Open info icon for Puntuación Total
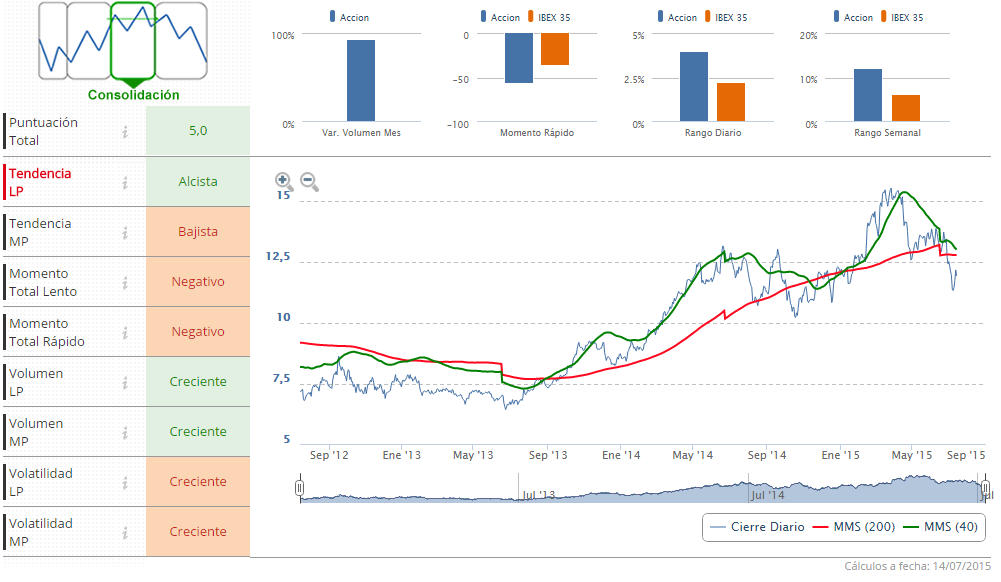 pos(126,131)
